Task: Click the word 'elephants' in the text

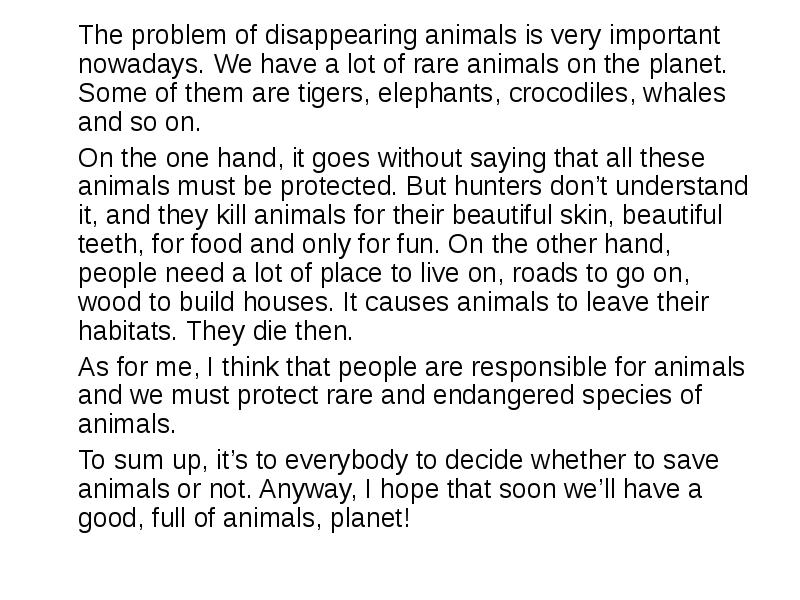Action: [x=436, y=93]
